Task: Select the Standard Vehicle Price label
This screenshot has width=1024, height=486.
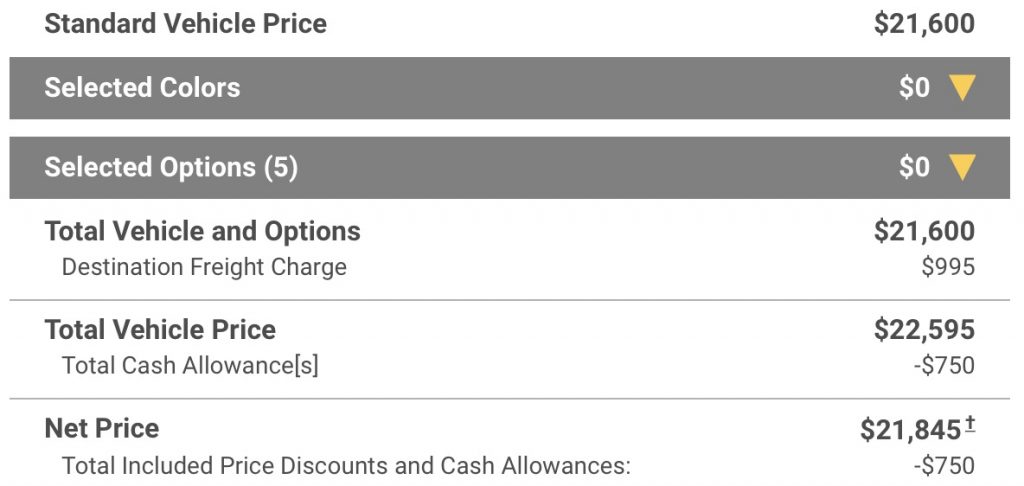Action: tap(185, 24)
